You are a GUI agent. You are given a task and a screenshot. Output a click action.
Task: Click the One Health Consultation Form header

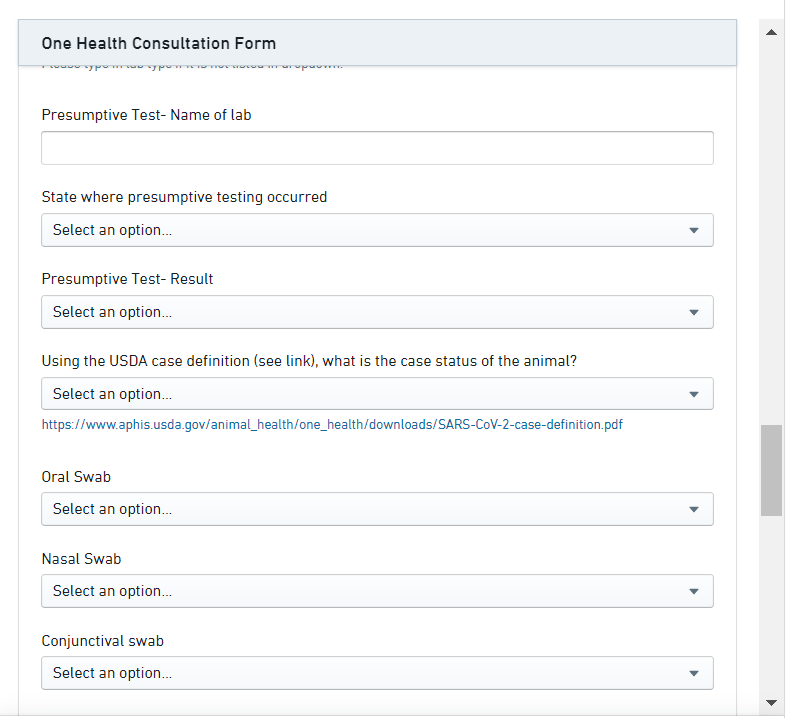coord(159,43)
